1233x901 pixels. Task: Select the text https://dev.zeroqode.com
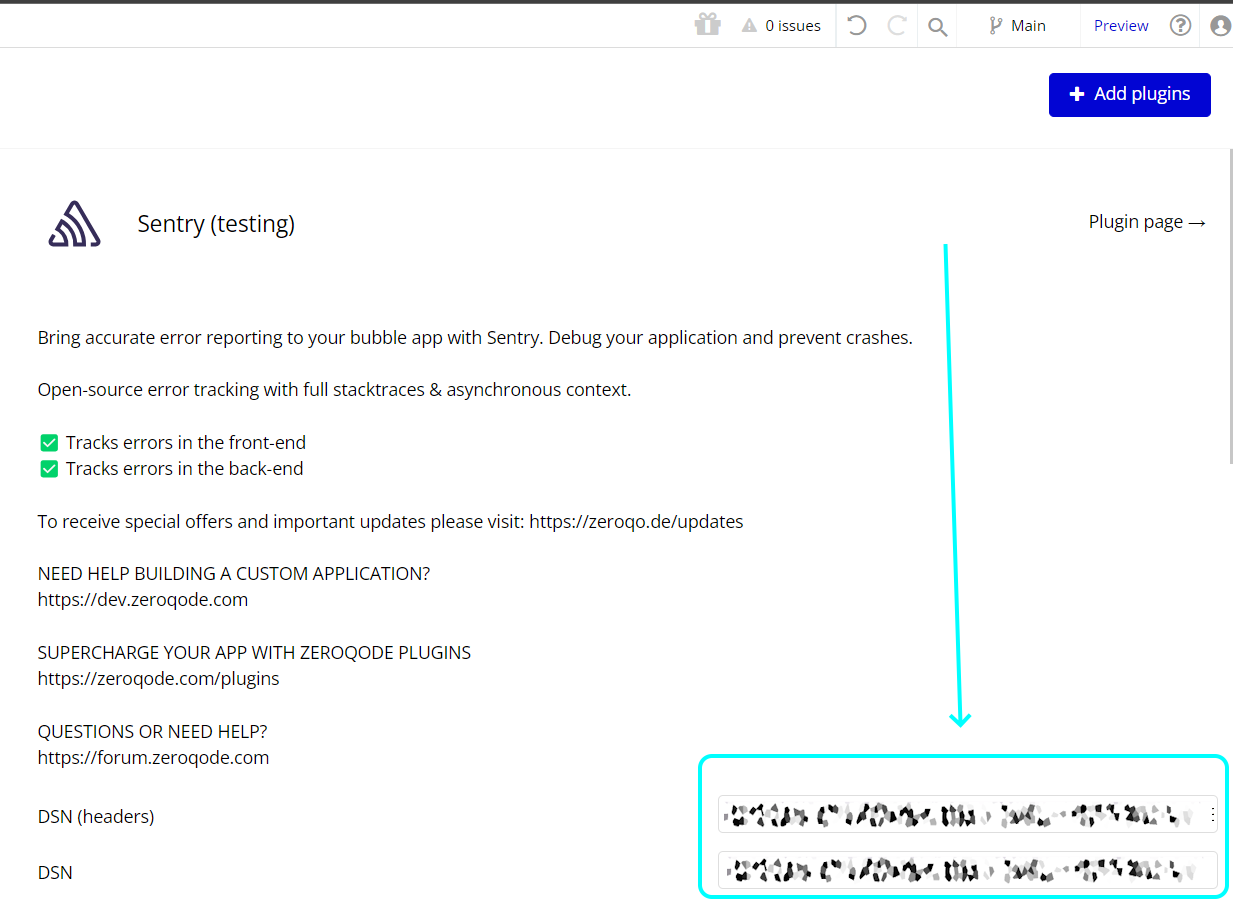click(x=143, y=600)
